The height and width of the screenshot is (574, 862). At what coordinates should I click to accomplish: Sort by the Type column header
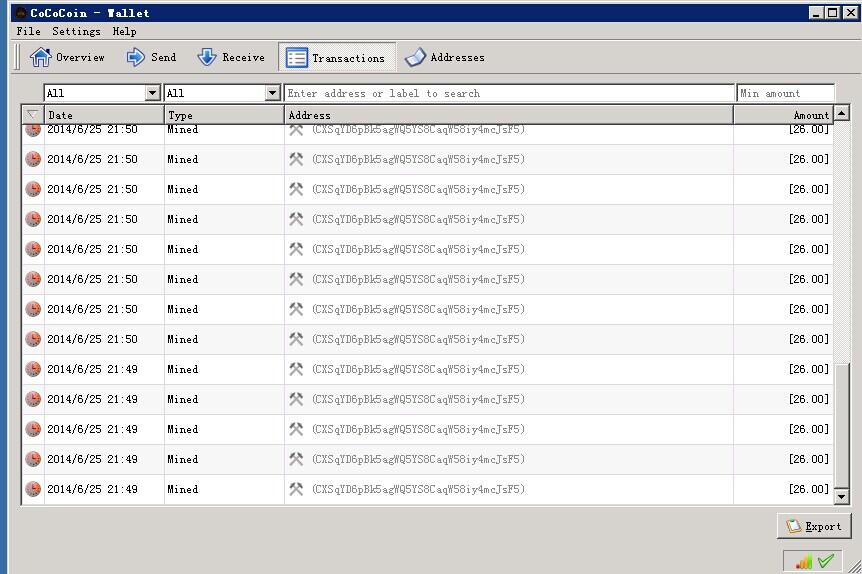tap(224, 115)
